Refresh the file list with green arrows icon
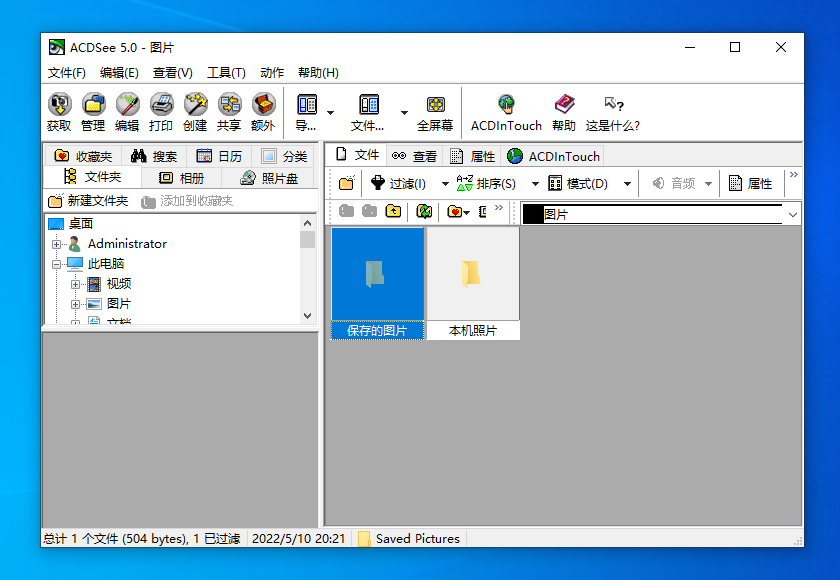Image resolution: width=840 pixels, height=580 pixels. click(x=424, y=211)
